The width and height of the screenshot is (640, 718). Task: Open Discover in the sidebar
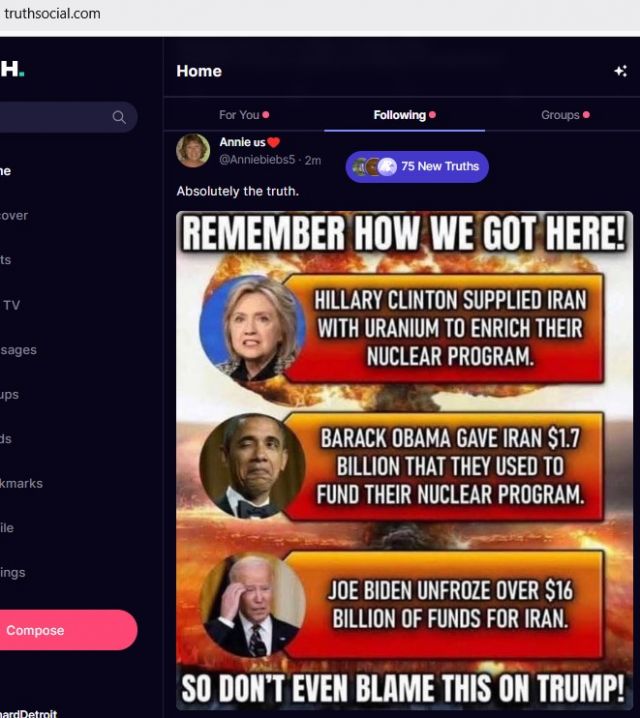click(14, 216)
